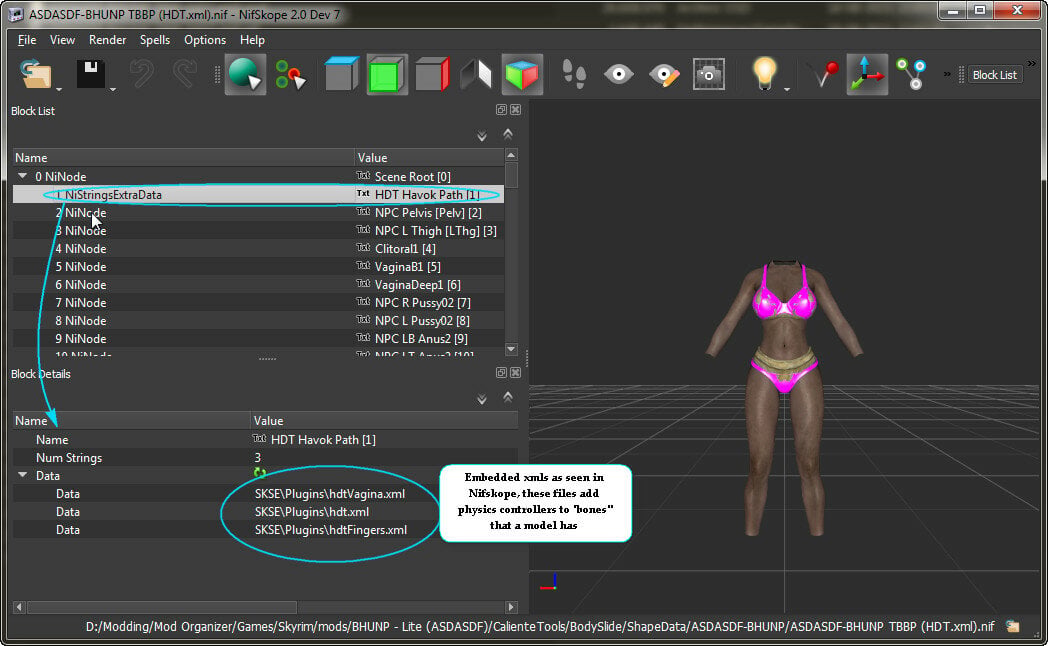Click the refresh arrows icon beside Data

pos(260,473)
